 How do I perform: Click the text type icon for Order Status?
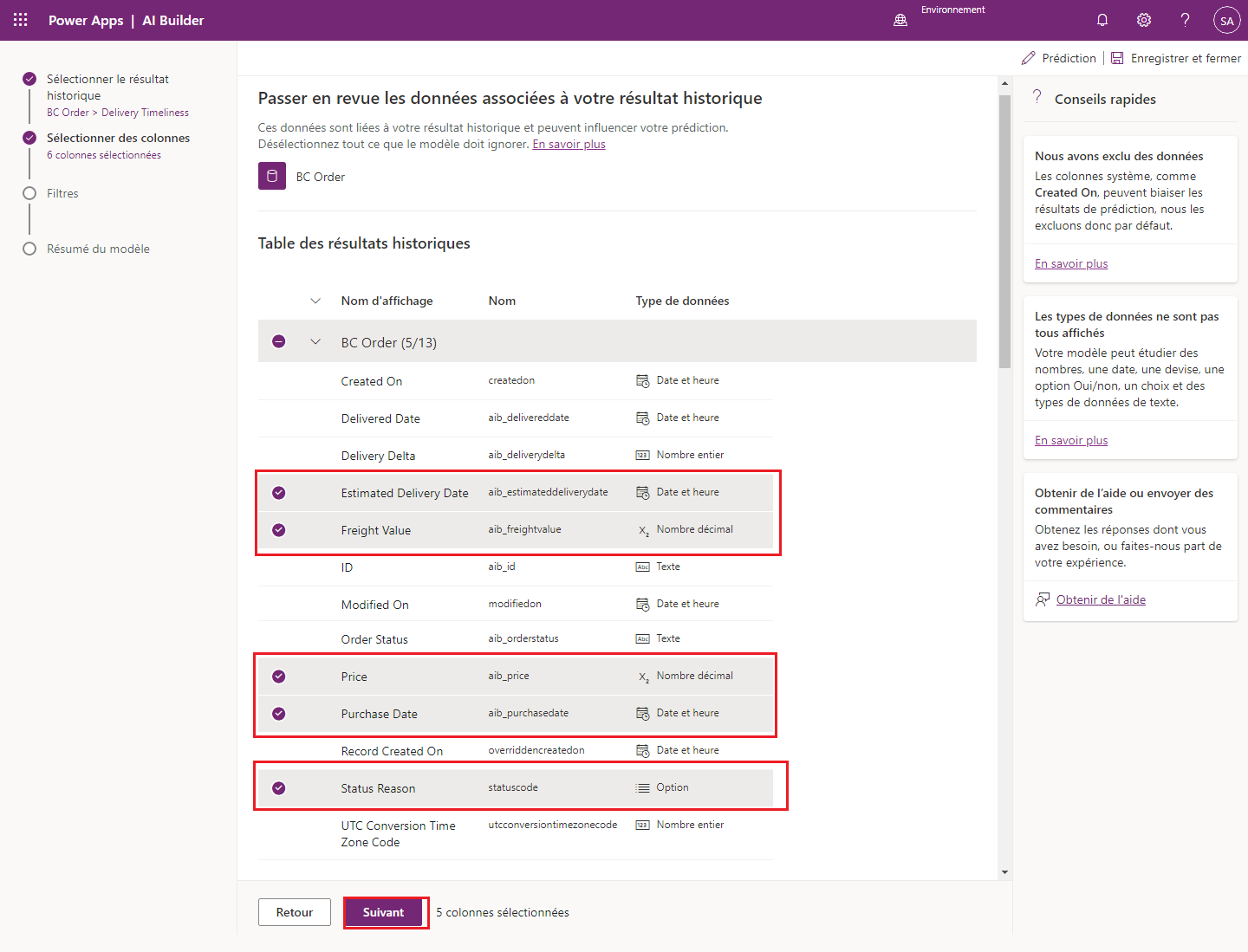pos(643,638)
